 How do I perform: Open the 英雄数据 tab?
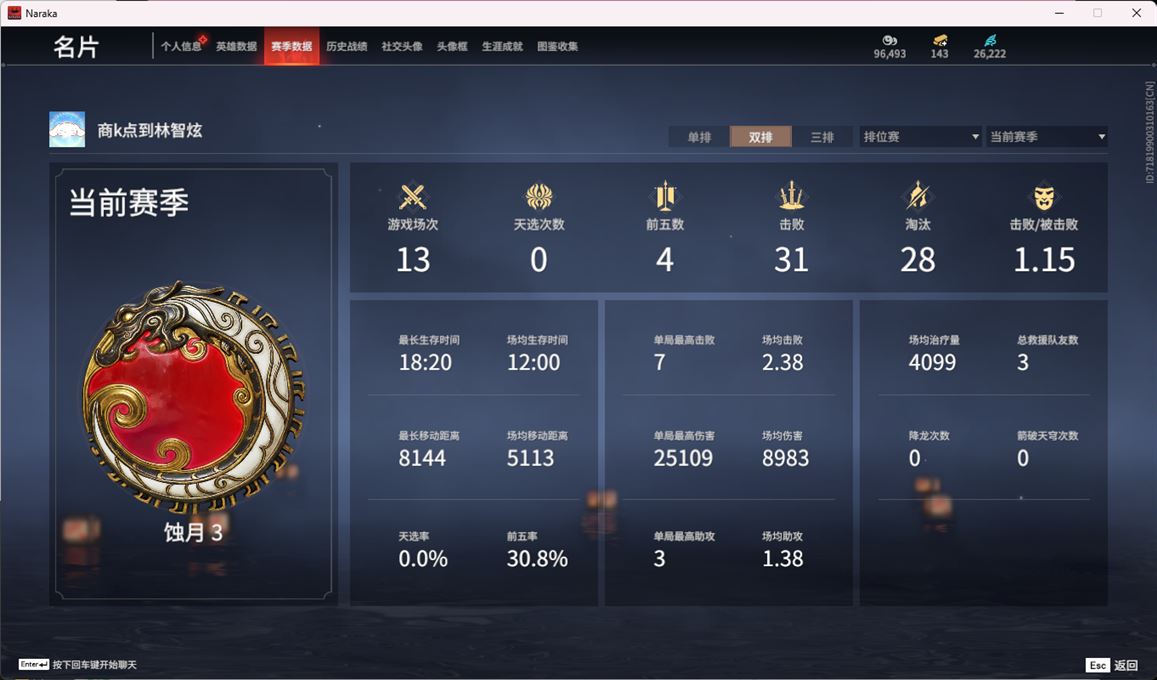(236, 46)
